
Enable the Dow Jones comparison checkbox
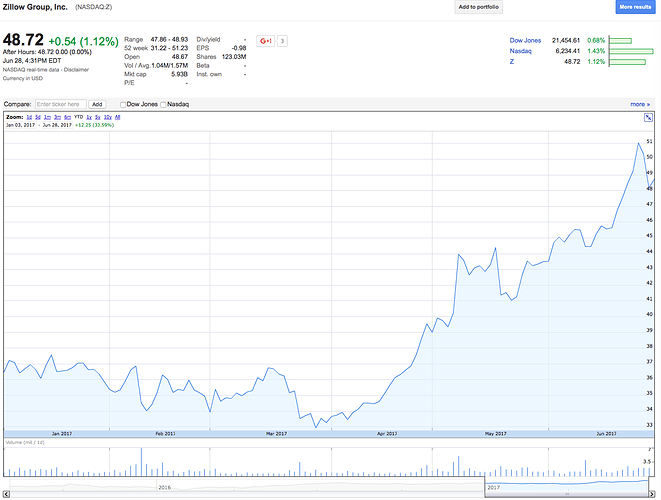coord(124,104)
